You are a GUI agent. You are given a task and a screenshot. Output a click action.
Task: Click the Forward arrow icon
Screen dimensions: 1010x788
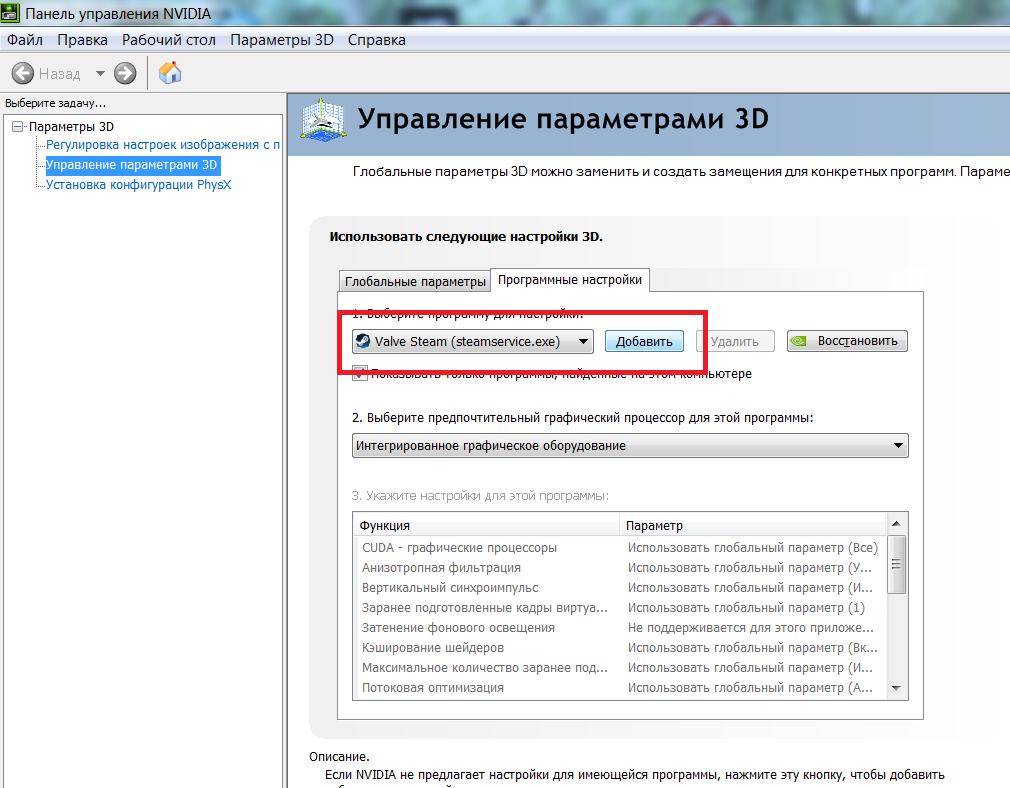(125, 73)
